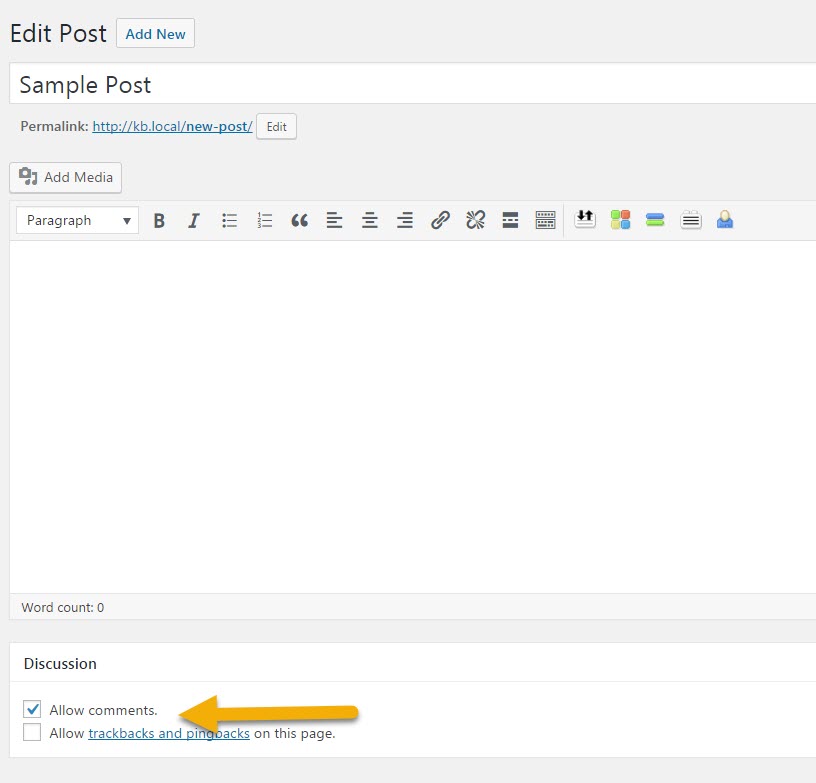Align text to the right
The height and width of the screenshot is (783, 816).
pyautogui.click(x=405, y=221)
